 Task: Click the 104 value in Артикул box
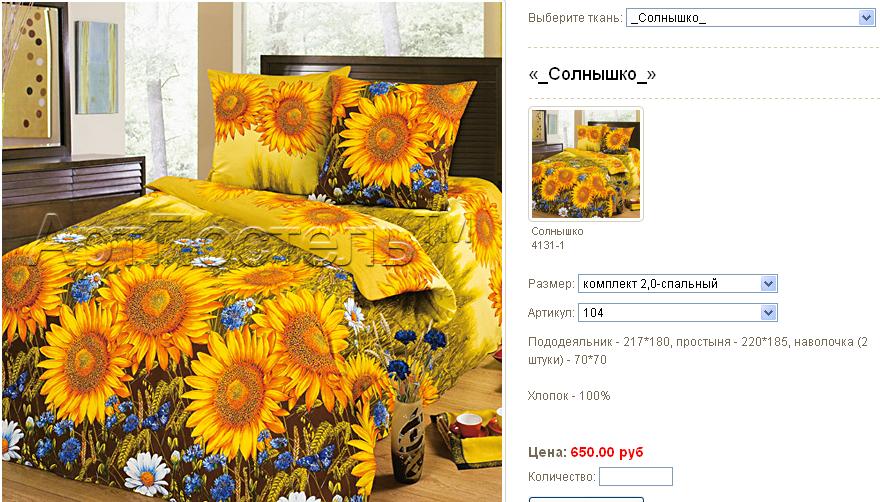[593, 313]
